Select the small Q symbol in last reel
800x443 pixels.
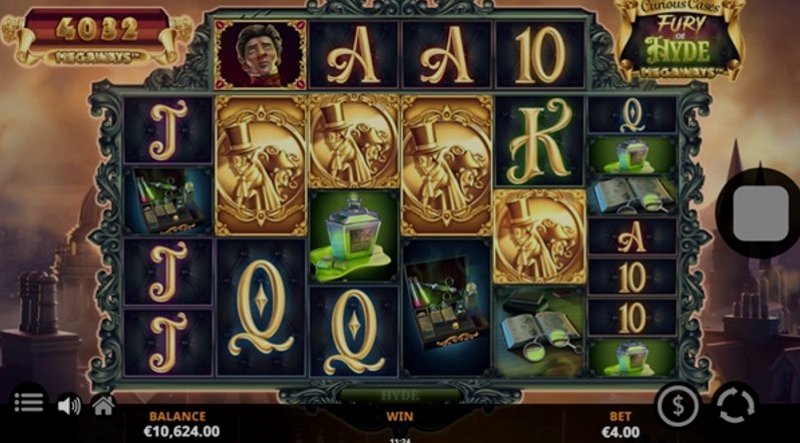(x=633, y=115)
